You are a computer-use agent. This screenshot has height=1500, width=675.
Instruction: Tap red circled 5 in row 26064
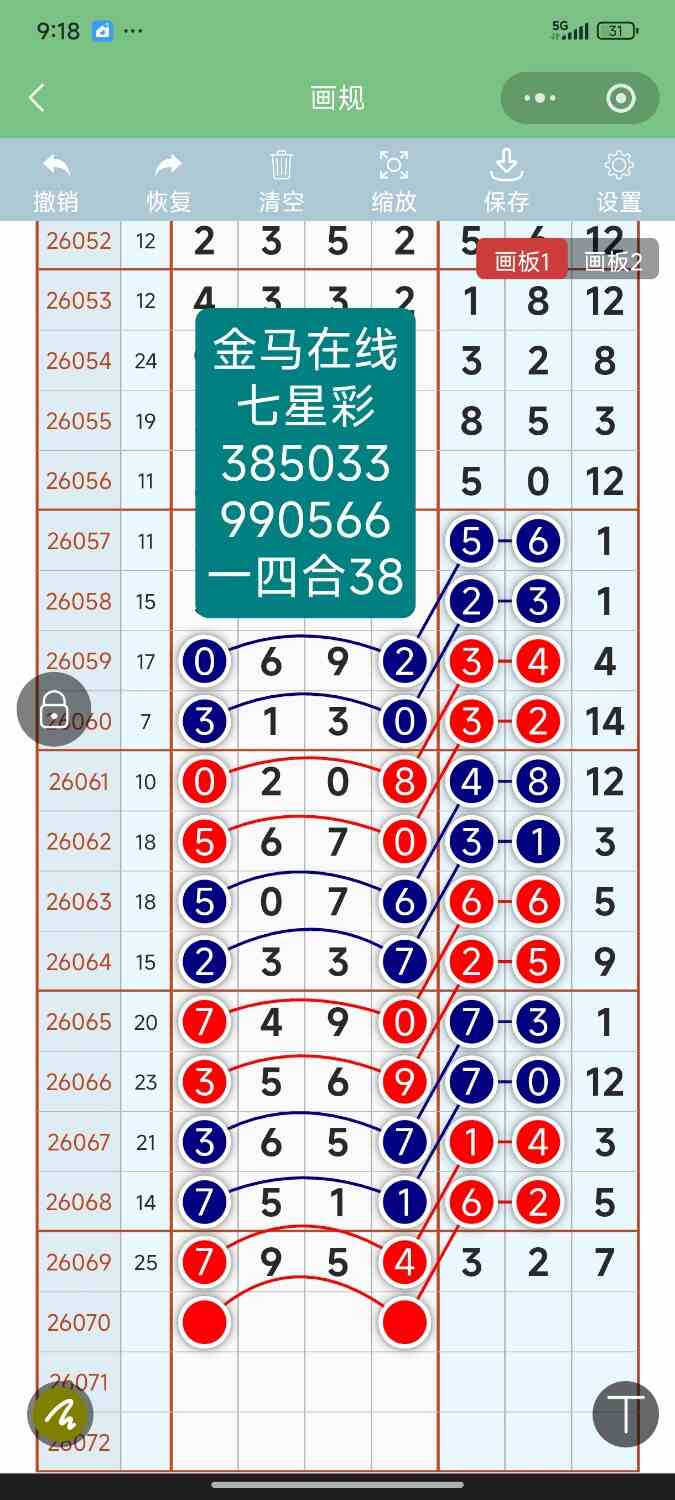pyautogui.click(x=538, y=962)
